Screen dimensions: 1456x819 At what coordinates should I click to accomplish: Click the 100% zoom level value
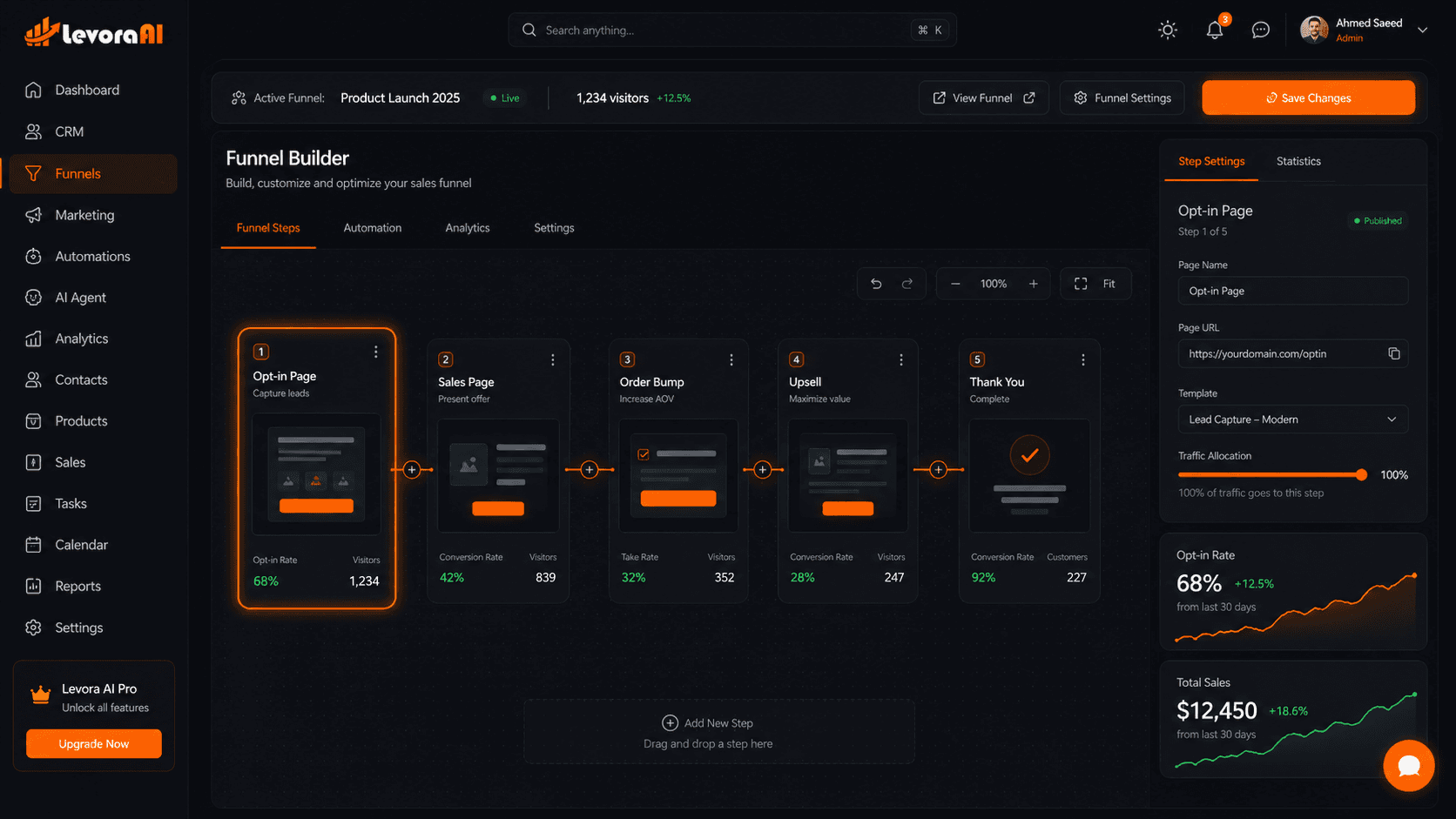pos(994,284)
